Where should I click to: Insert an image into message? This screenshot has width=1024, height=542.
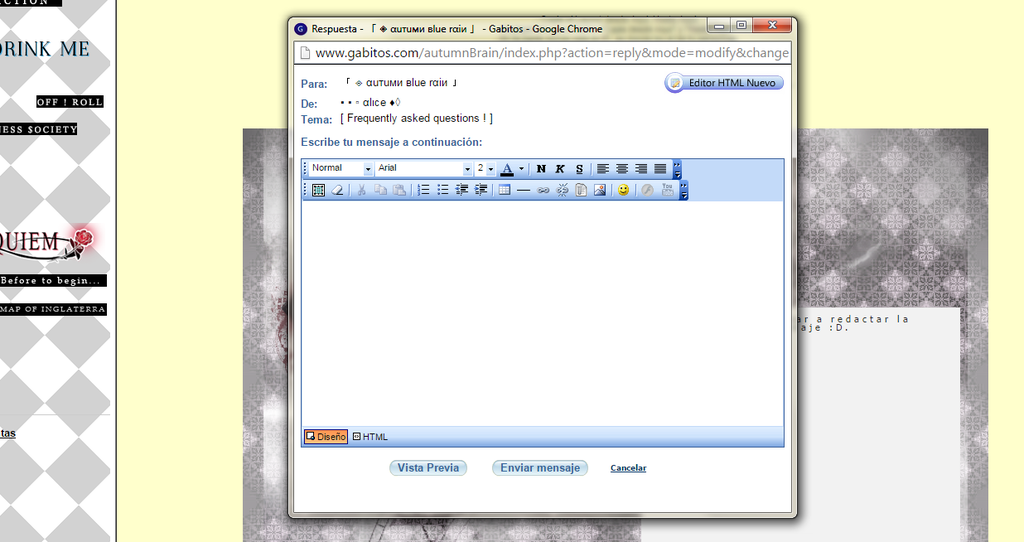600,190
